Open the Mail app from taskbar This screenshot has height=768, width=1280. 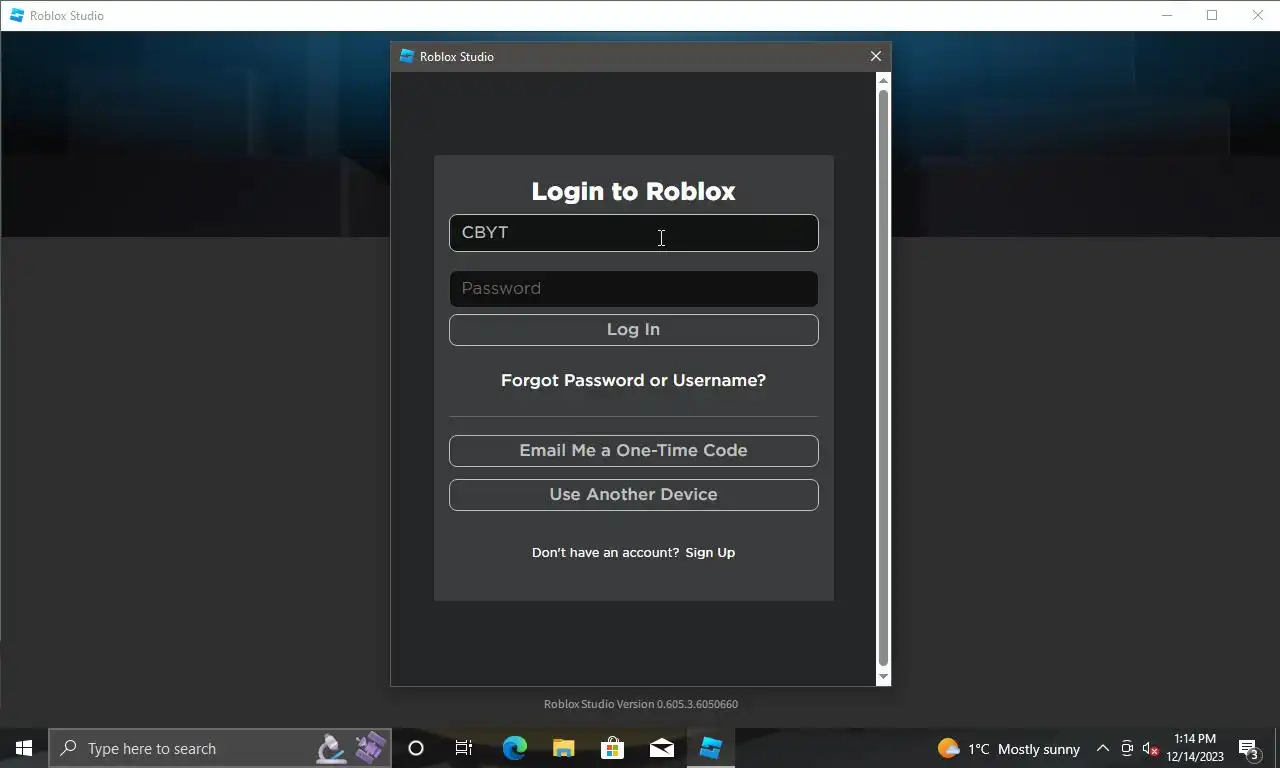coord(661,748)
